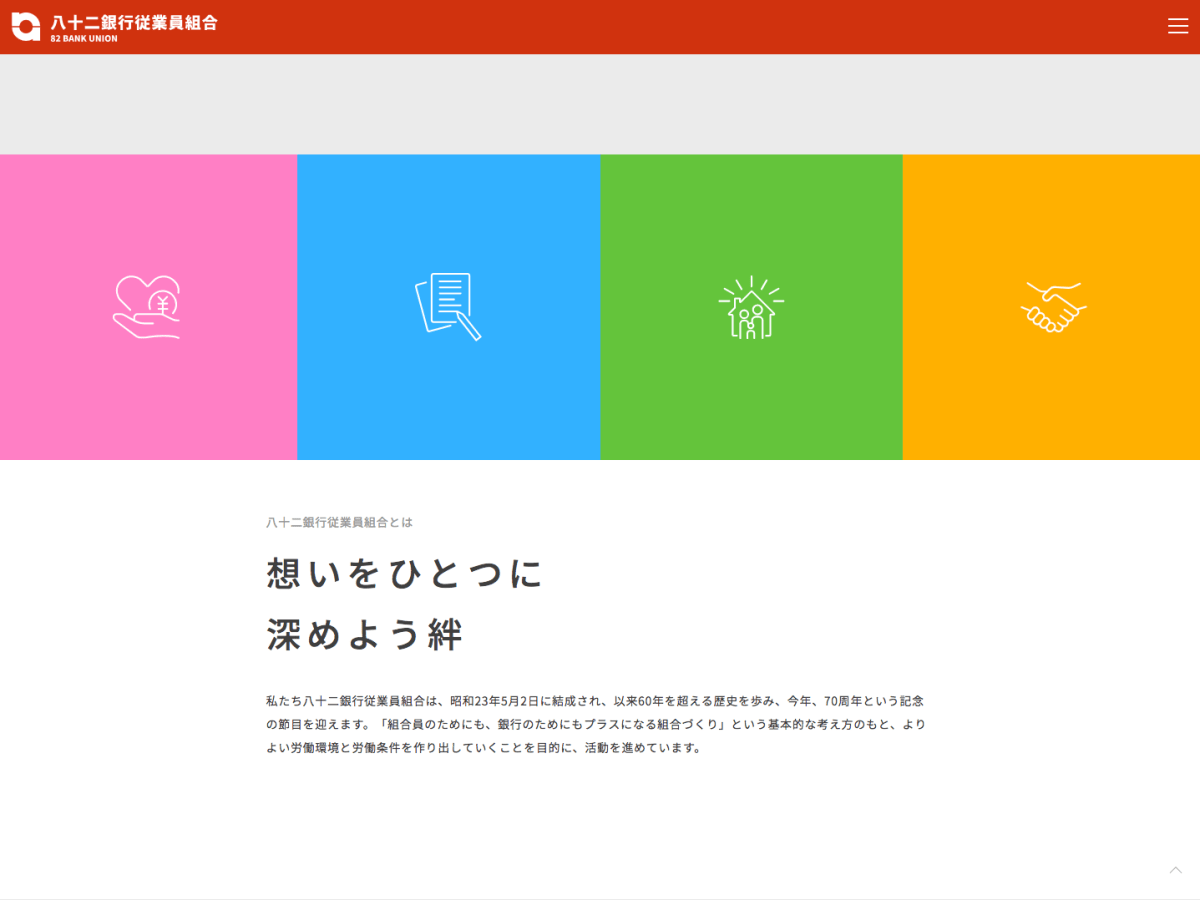The height and width of the screenshot is (900, 1200).
Task: Click the handshake icon
Action: tap(1053, 307)
